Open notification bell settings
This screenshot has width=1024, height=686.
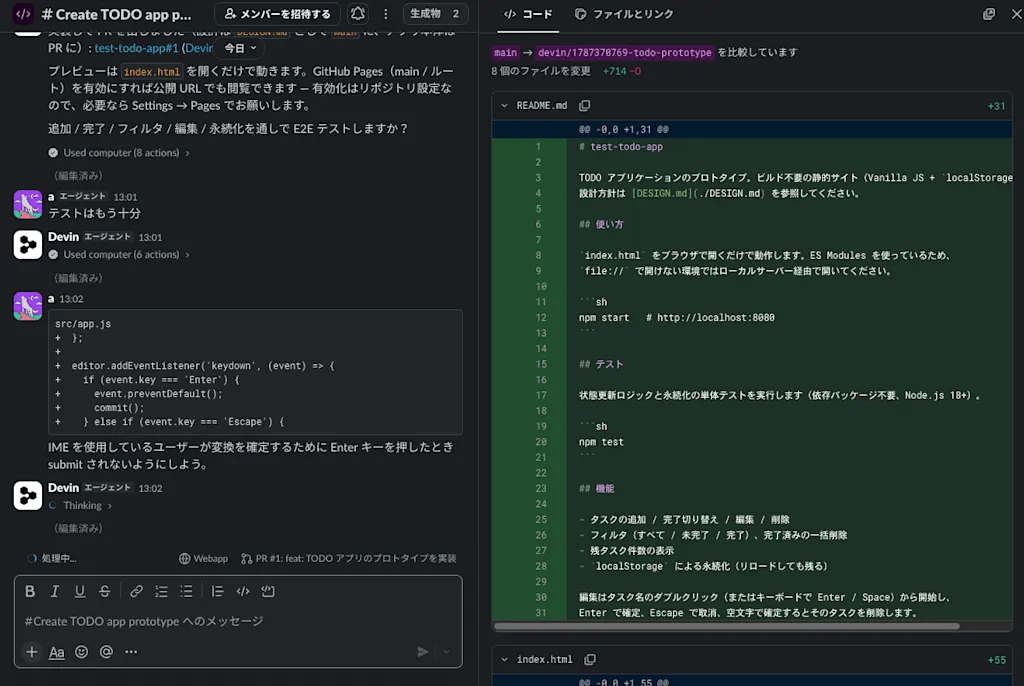pyautogui.click(x=358, y=14)
